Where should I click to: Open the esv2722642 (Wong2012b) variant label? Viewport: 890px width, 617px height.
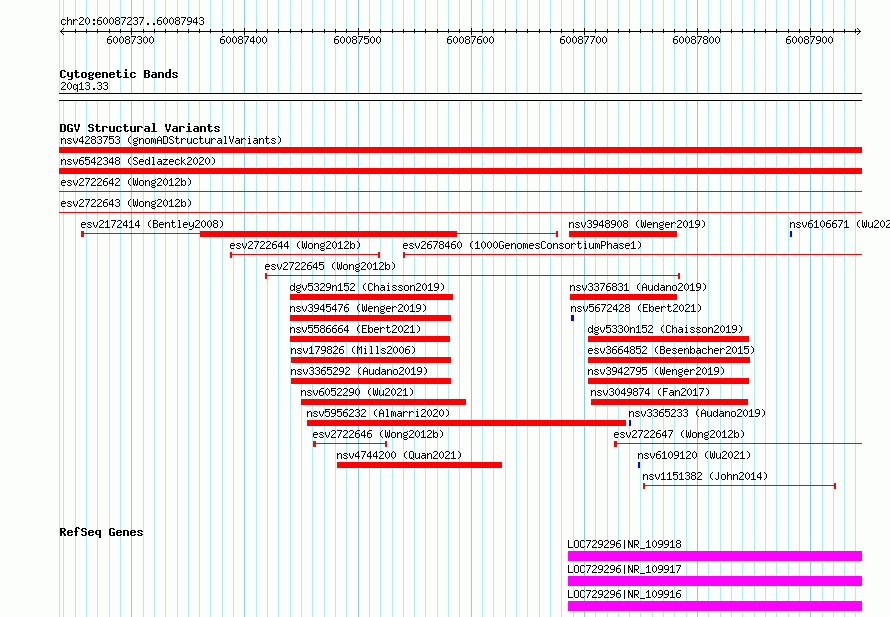pyautogui.click(x=126, y=182)
